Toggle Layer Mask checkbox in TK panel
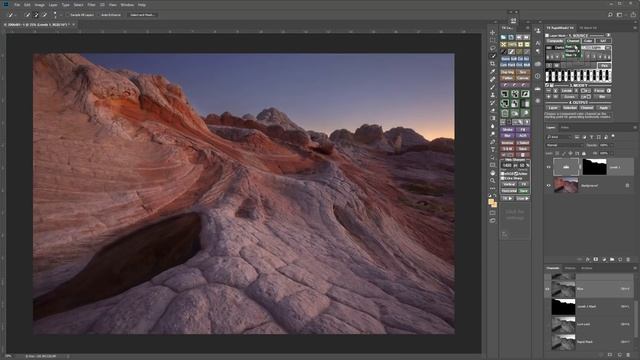The height and width of the screenshot is (360, 640). click(x=547, y=36)
